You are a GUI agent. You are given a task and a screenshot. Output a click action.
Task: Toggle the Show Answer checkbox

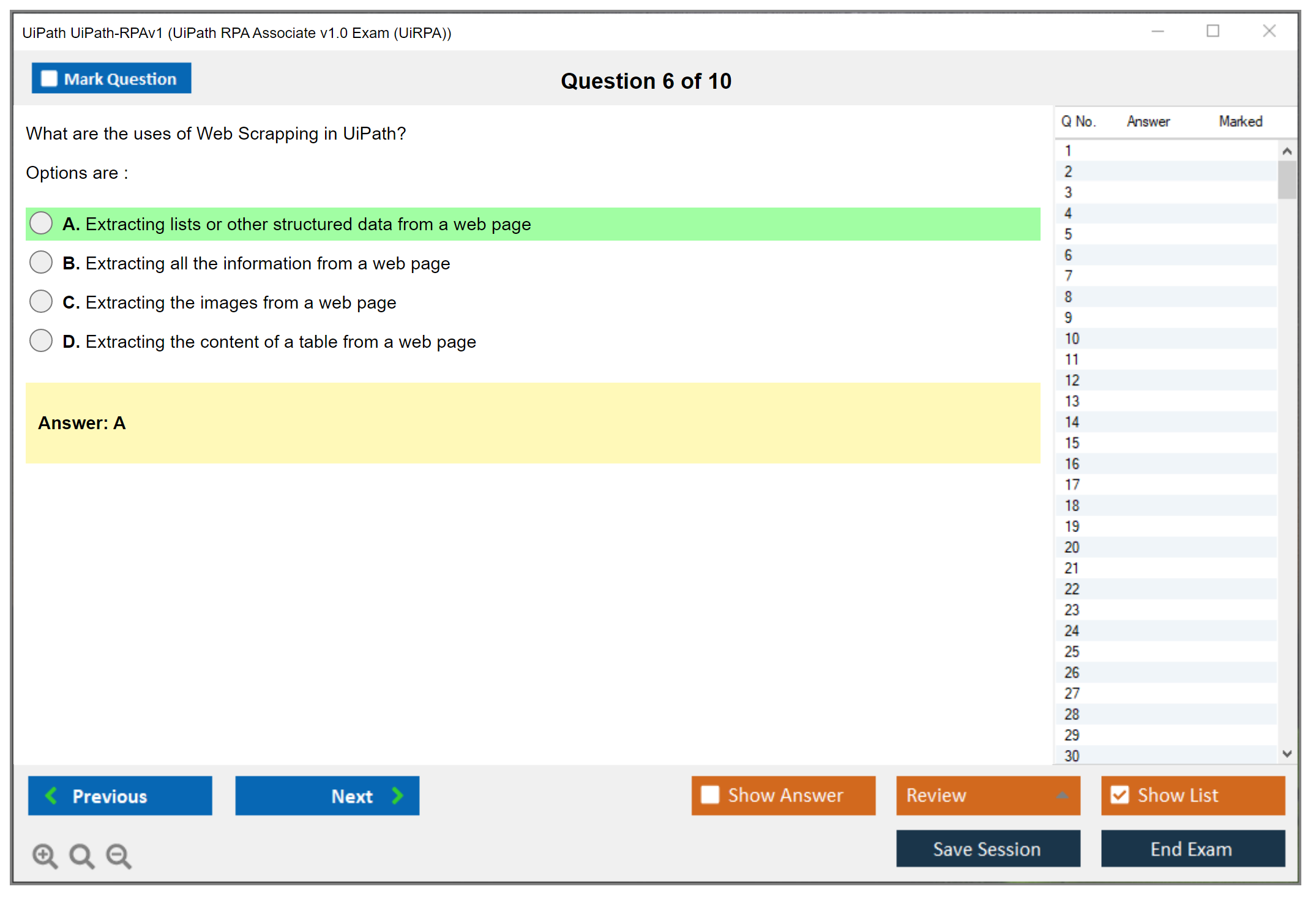710,795
